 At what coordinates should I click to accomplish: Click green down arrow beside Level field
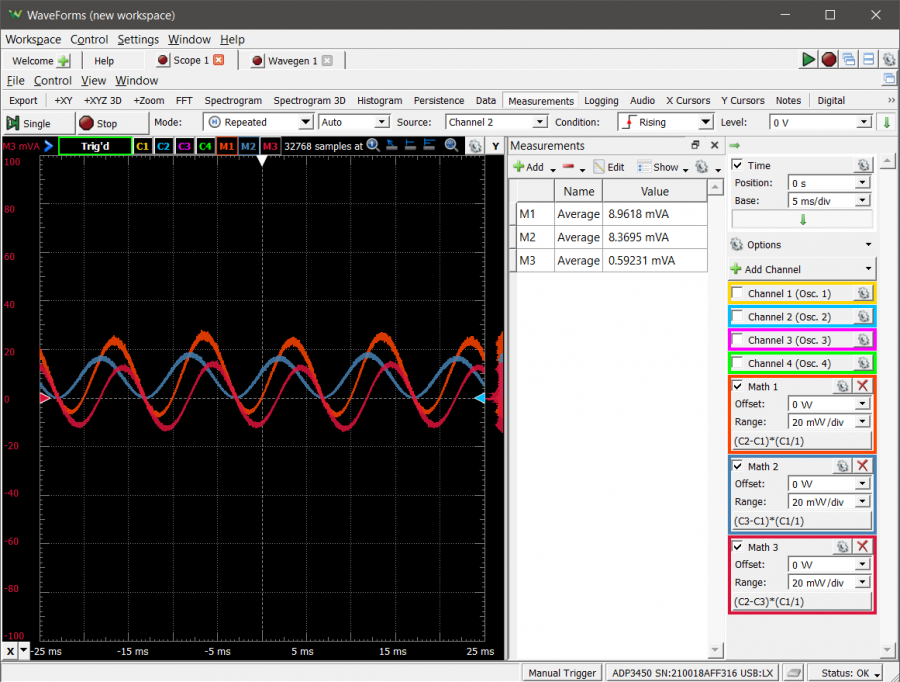click(887, 122)
